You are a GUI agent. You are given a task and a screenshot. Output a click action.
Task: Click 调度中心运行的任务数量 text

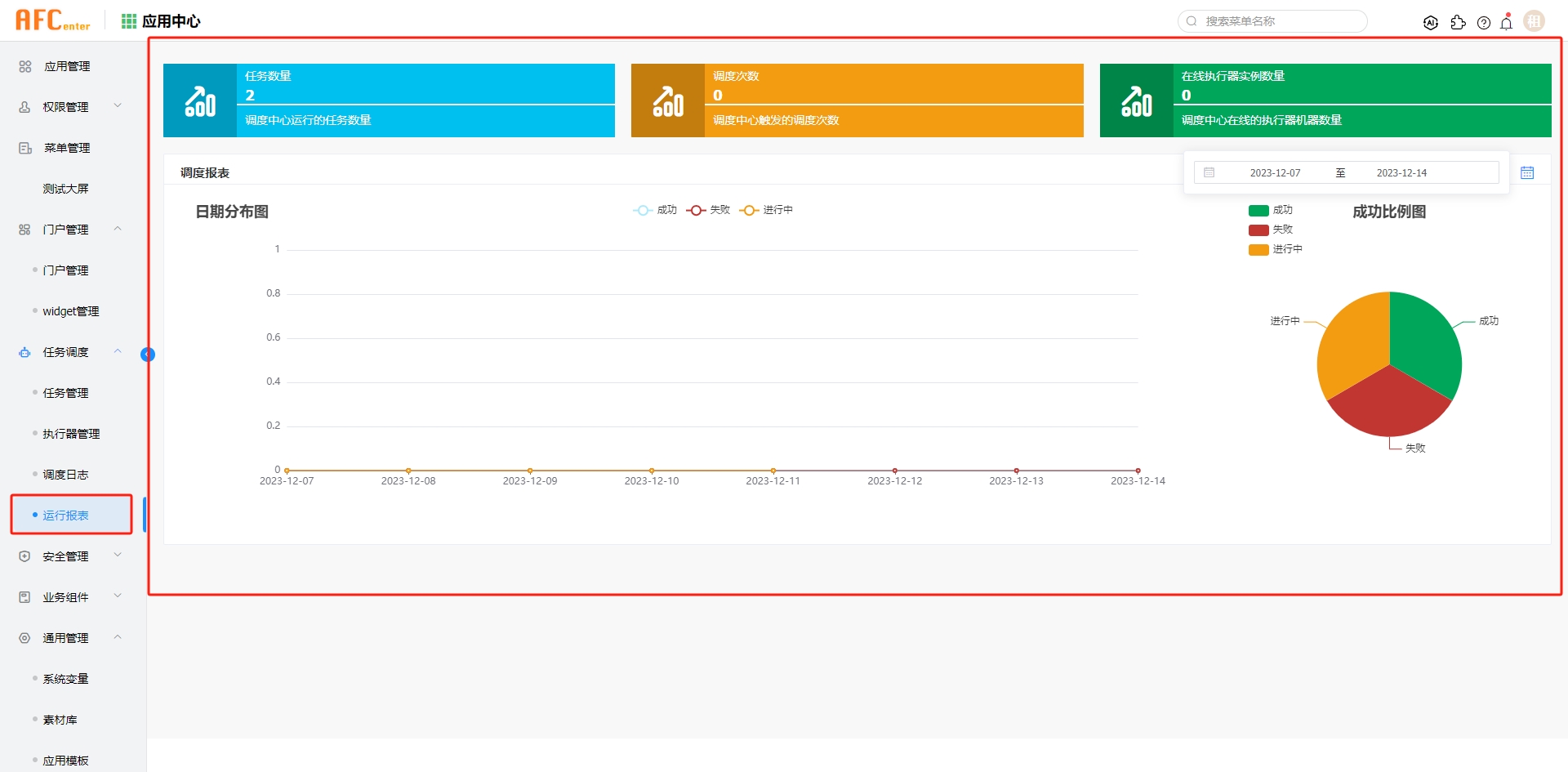(308, 120)
